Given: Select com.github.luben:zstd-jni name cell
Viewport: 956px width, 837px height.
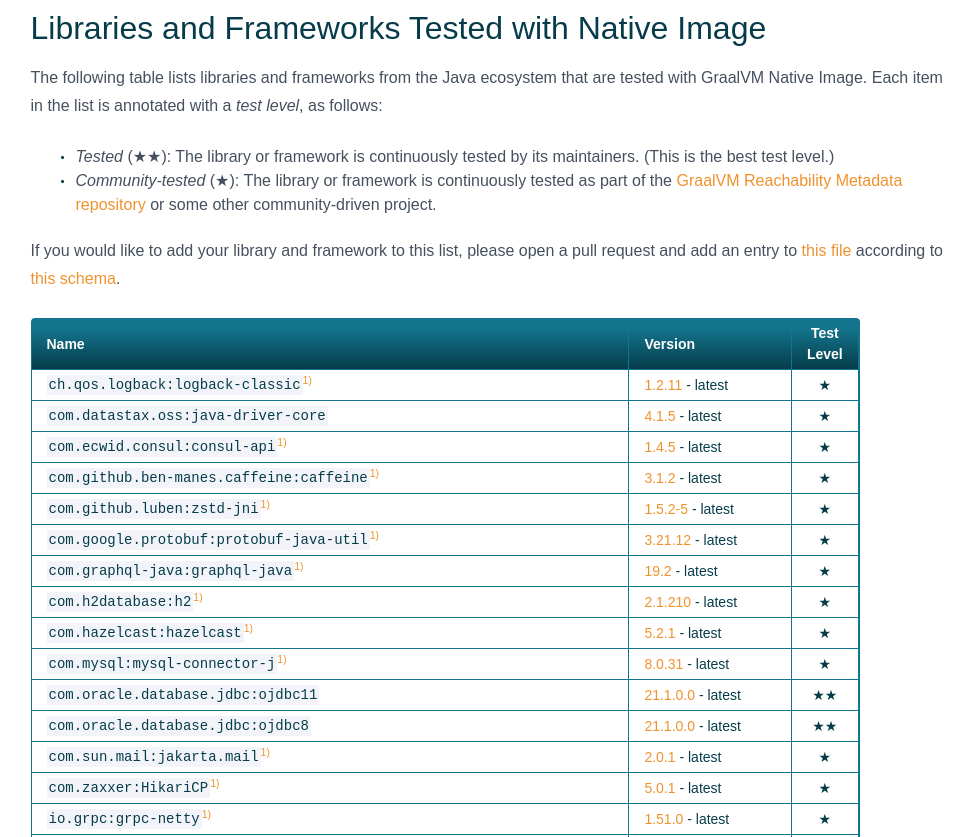Looking at the screenshot, I should tap(330, 509).
